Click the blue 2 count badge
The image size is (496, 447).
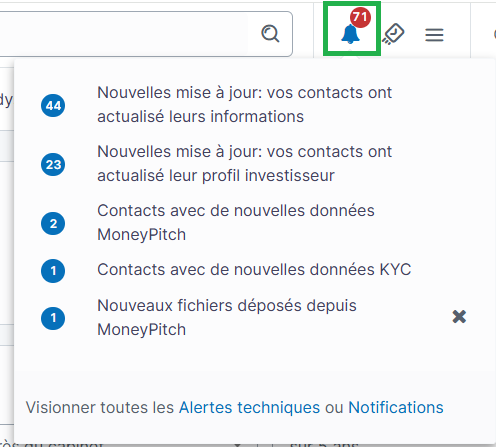coord(53,224)
